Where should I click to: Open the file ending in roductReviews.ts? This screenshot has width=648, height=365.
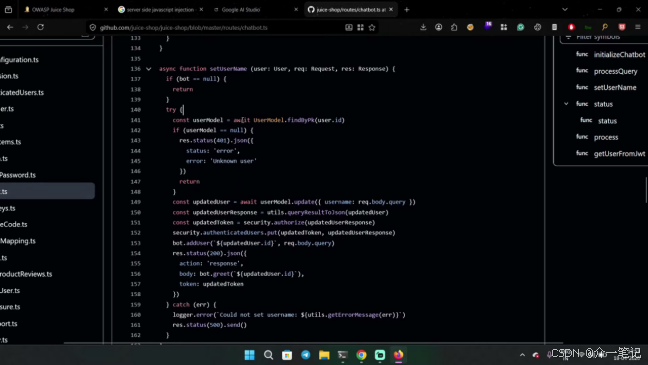(26, 274)
